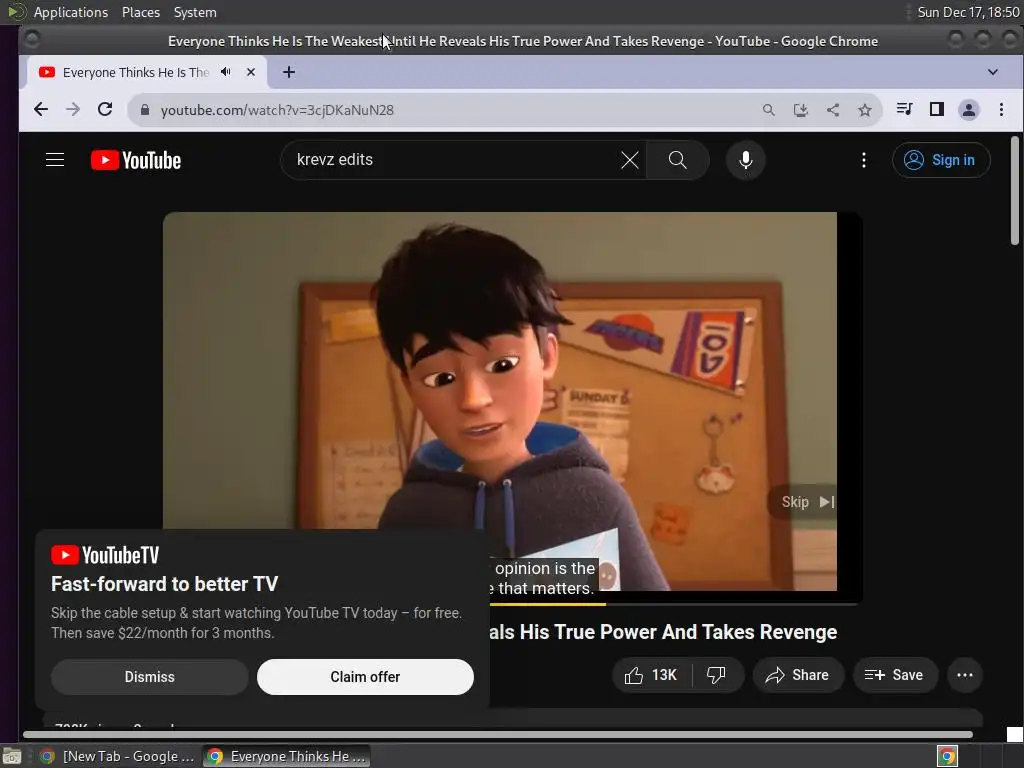This screenshot has height=768, width=1024.
Task: Clear the search query with X
Action: click(x=630, y=160)
